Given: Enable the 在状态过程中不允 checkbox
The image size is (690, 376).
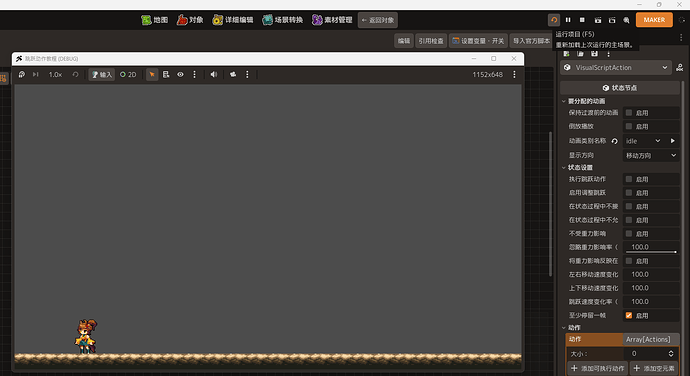Looking at the screenshot, I should (x=629, y=220).
